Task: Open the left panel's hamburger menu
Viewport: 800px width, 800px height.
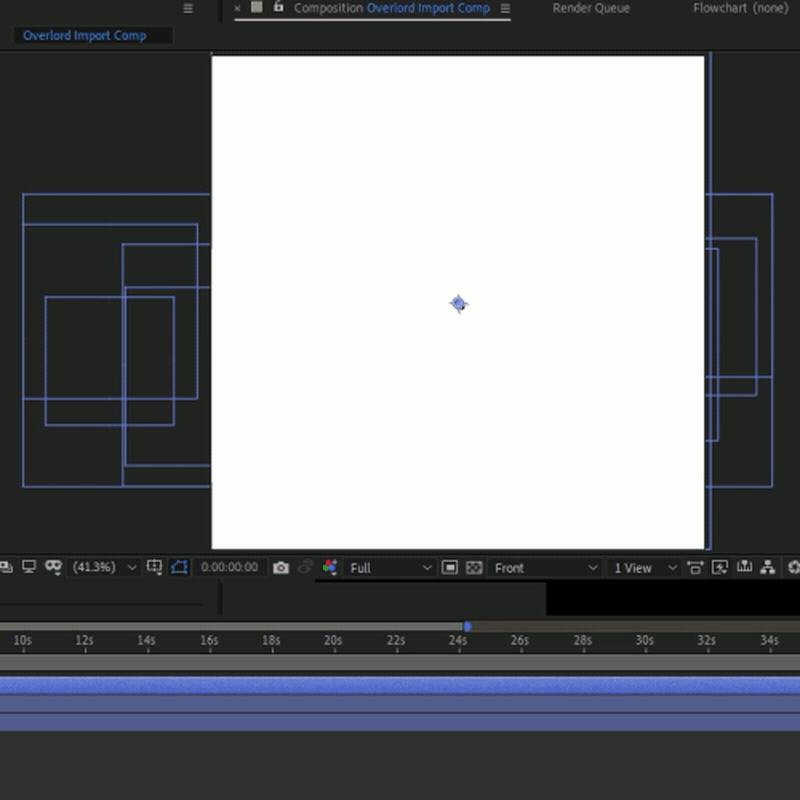Action: tap(188, 9)
